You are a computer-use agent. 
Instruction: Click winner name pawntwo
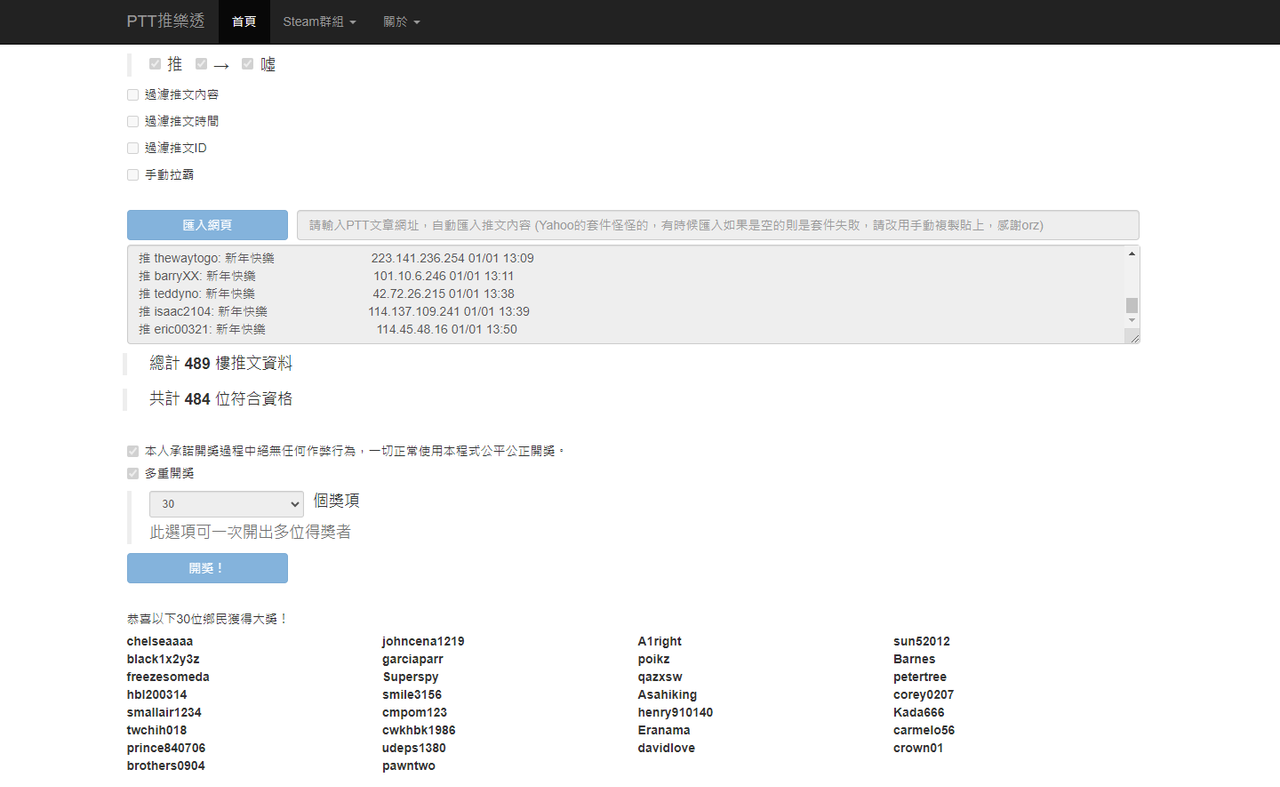[x=409, y=766]
